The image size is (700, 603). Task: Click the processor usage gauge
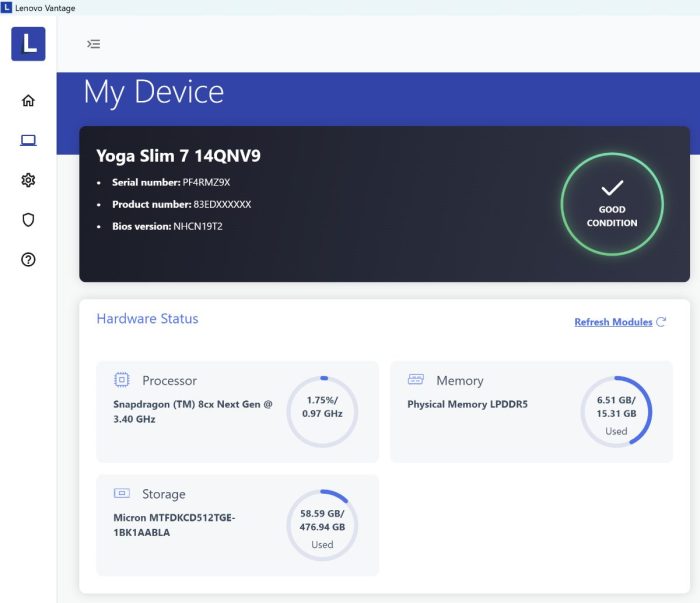[322, 411]
